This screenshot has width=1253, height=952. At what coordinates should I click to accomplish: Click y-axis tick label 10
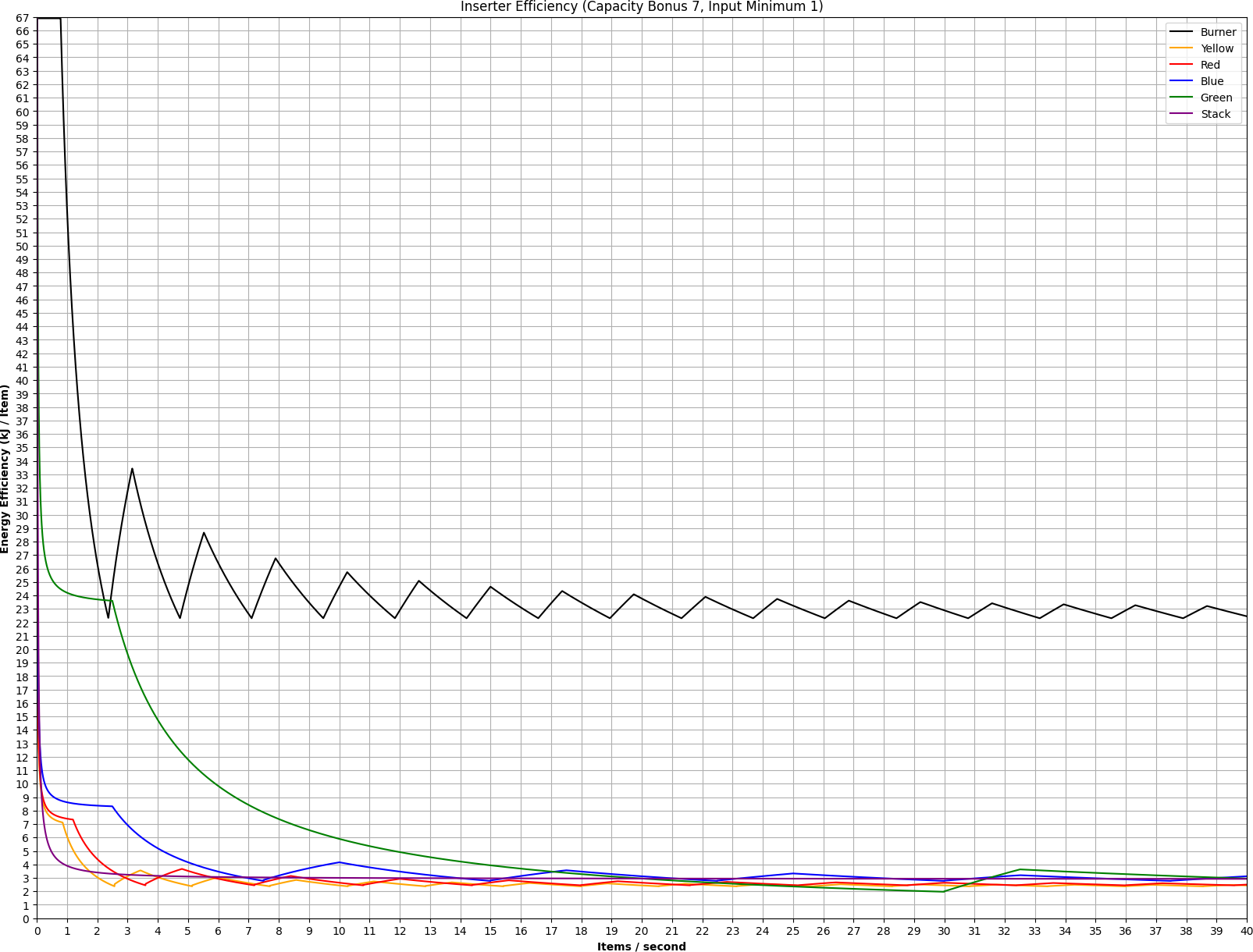[x=23, y=784]
